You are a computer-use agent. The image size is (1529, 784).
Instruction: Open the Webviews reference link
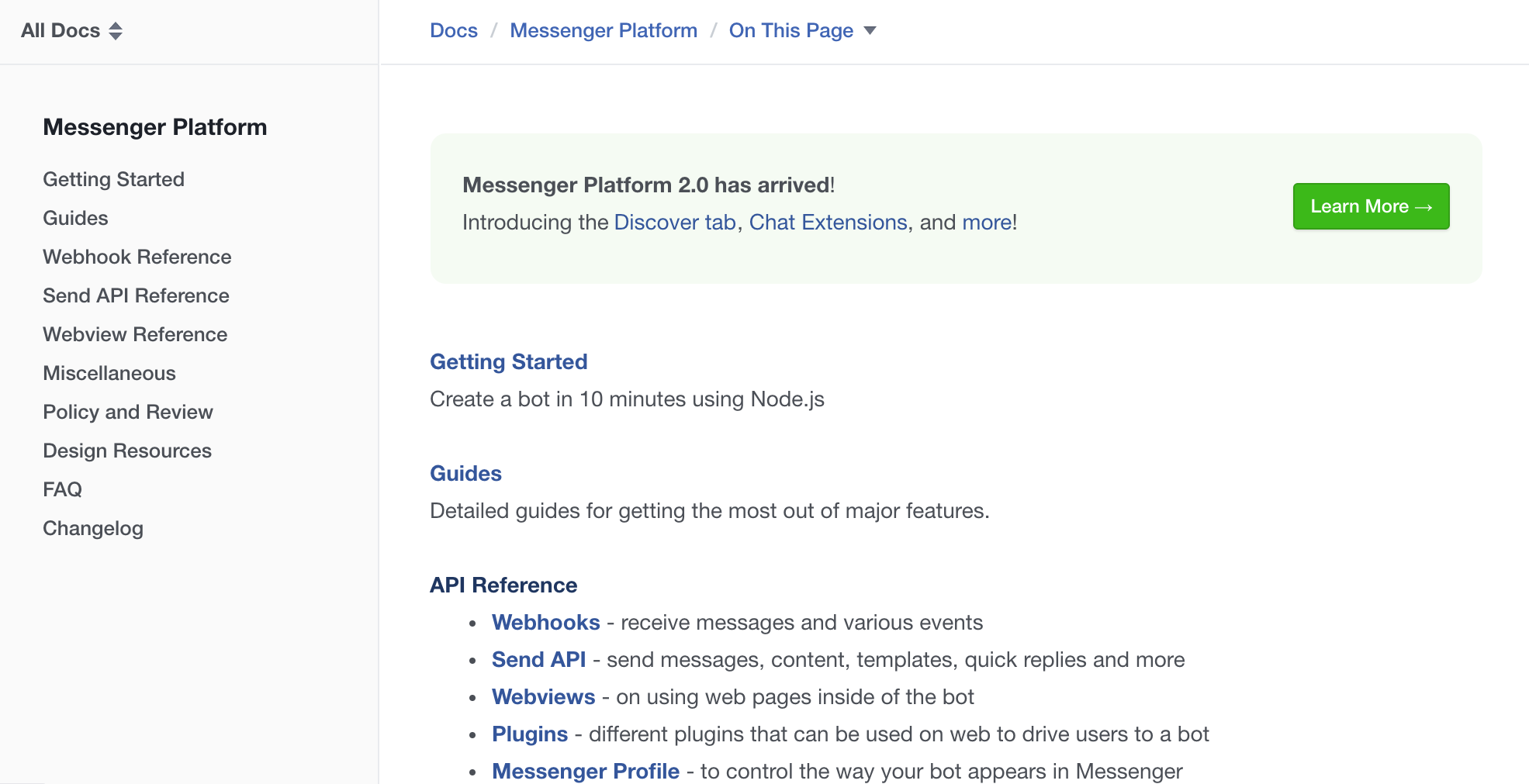544,697
